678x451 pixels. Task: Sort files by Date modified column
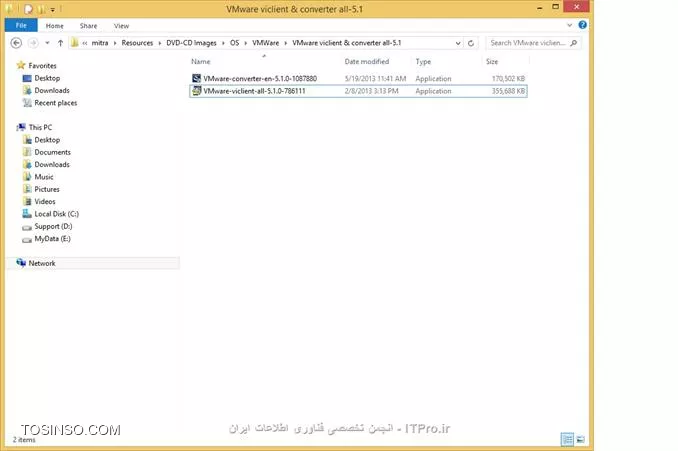367,61
